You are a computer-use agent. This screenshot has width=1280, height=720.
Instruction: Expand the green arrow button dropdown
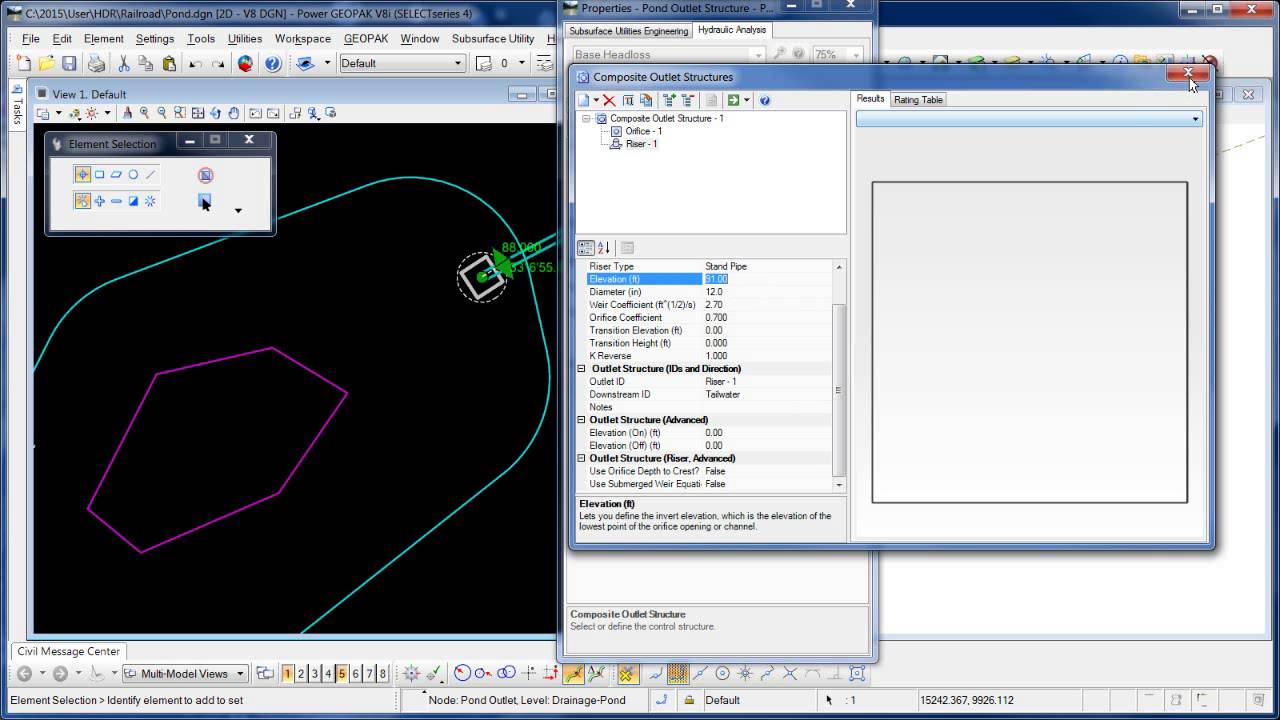[746, 100]
